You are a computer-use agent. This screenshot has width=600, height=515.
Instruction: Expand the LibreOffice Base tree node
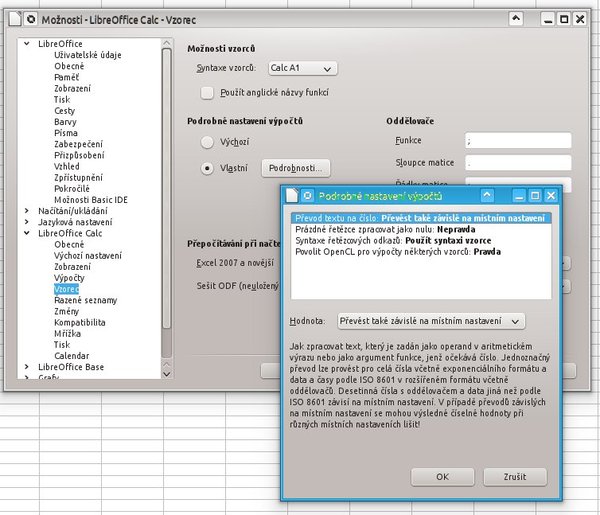pyautogui.click(x=27, y=367)
